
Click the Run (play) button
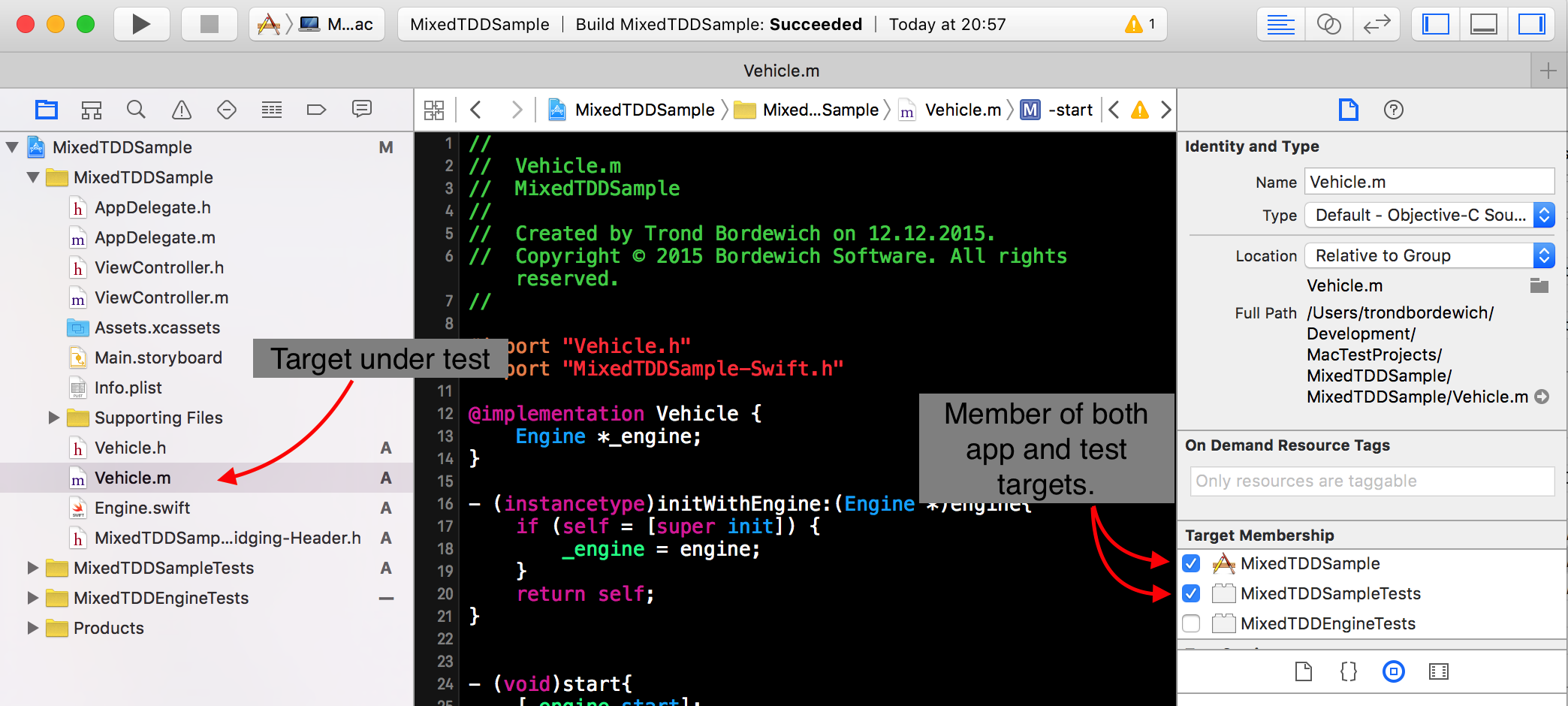tap(140, 24)
